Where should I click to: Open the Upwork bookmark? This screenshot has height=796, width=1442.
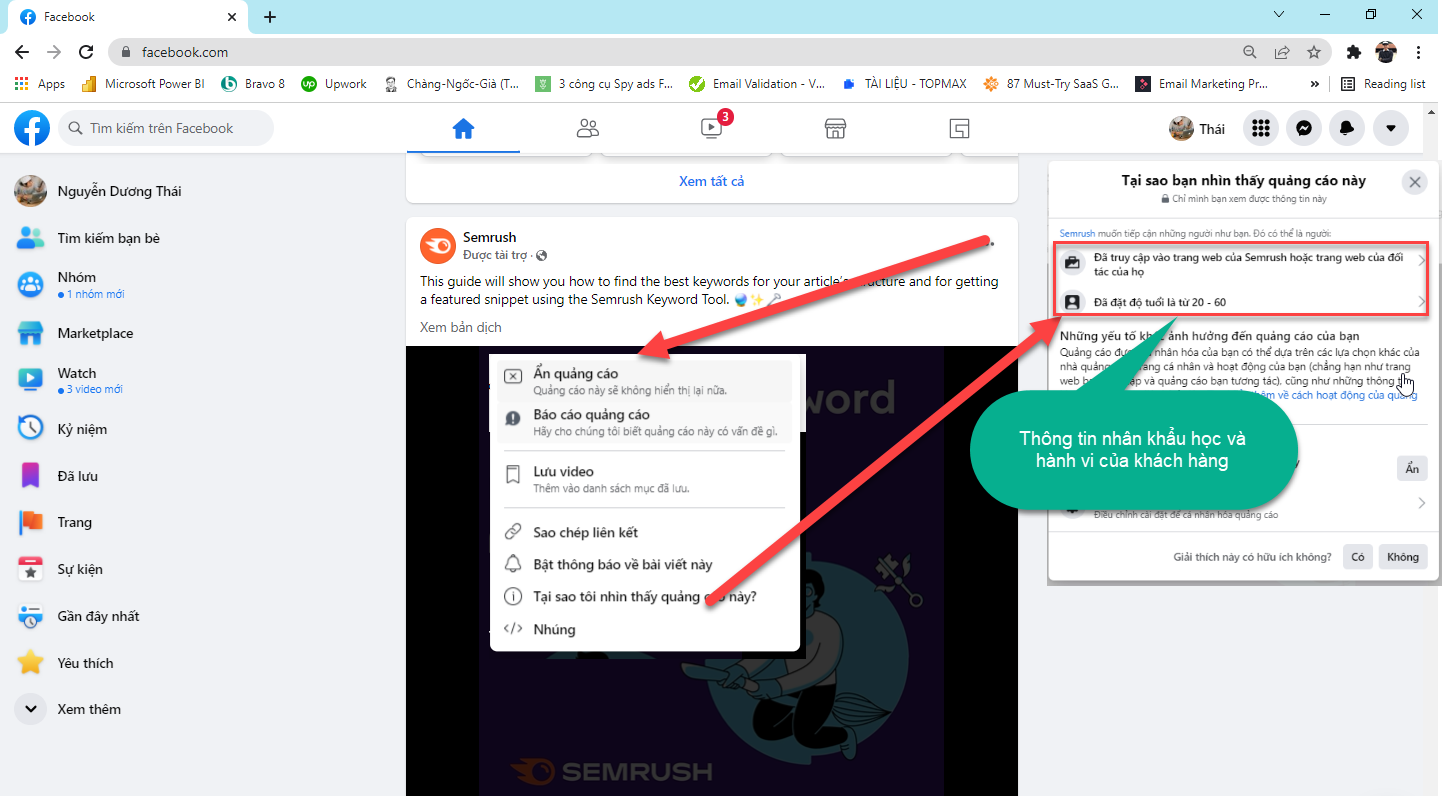(x=334, y=84)
